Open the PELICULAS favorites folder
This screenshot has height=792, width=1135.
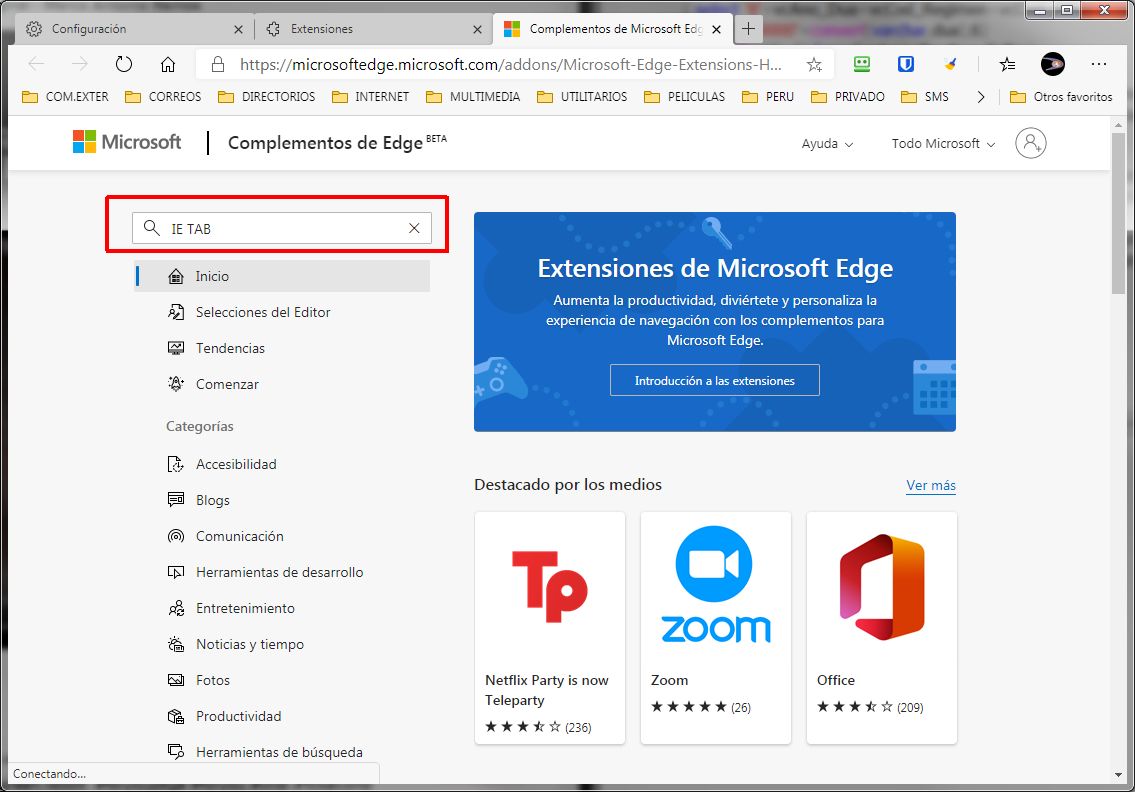685,96
